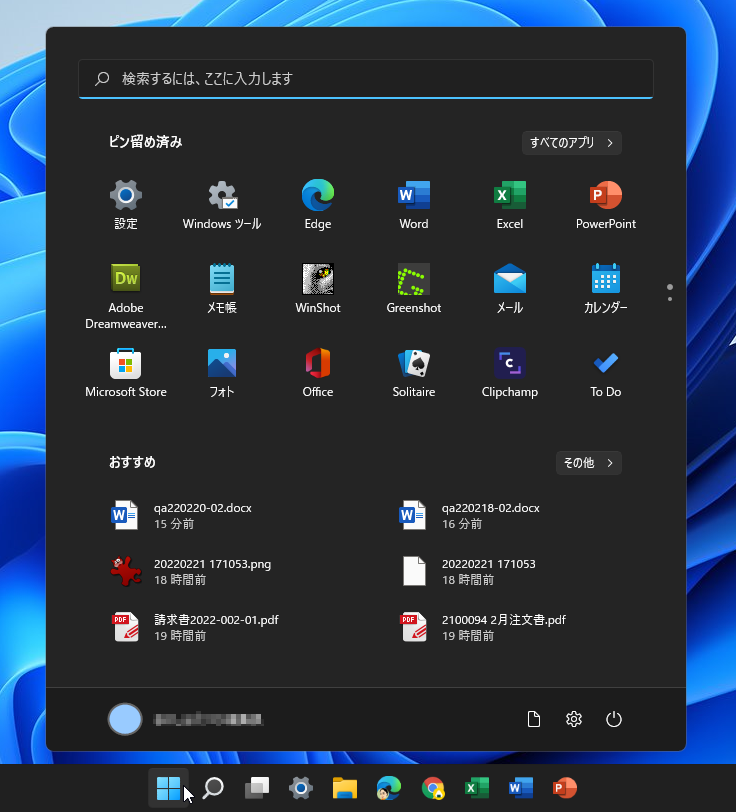The image size is (736, 812).
Task: Open taskbar Search magnifier
Action: (x=213, y=788)
